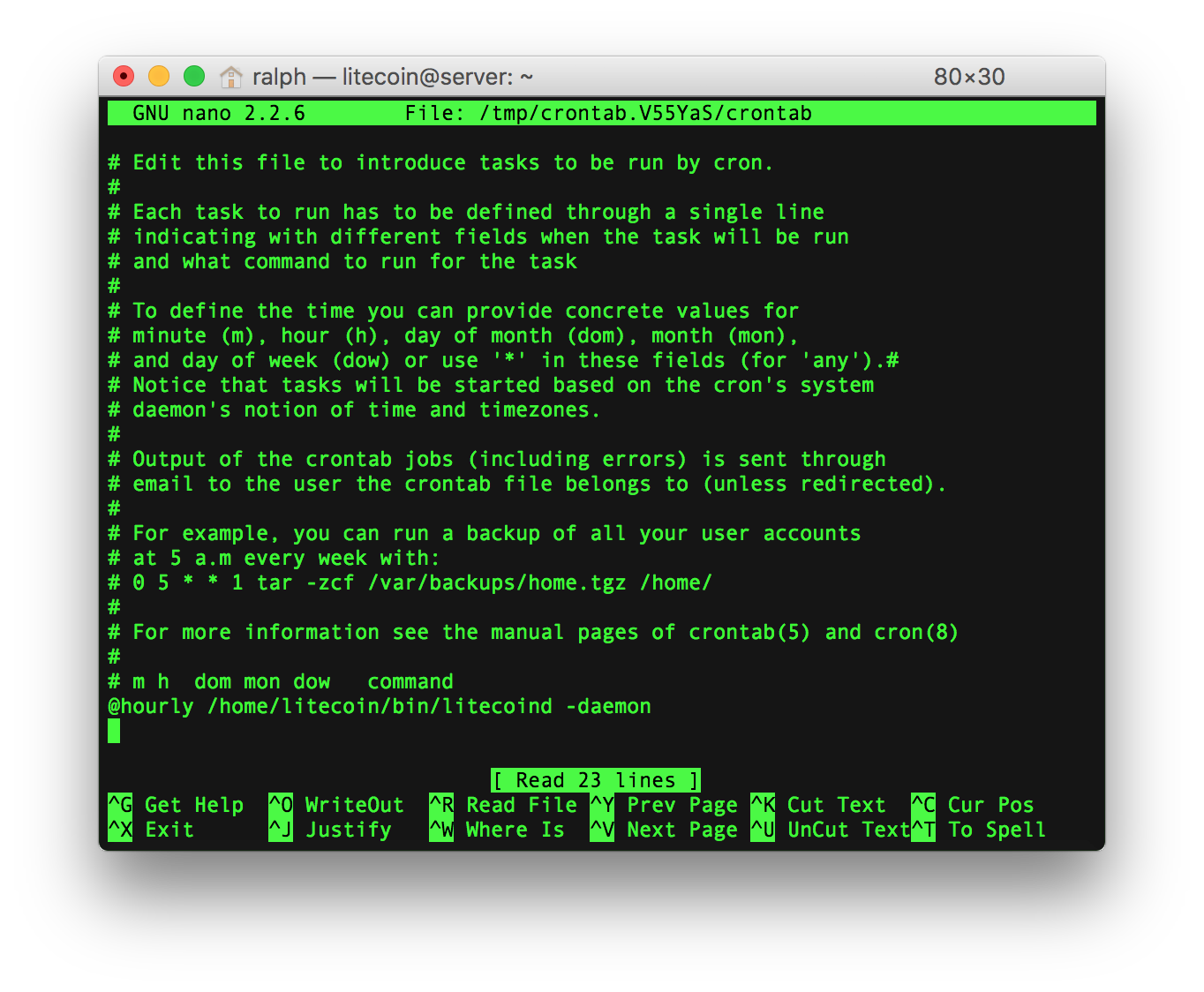Click the line '# Output of the crontab jobs'
This screenshot has width=1204, height=992.
pyautogui.click(x=497, y=459)
